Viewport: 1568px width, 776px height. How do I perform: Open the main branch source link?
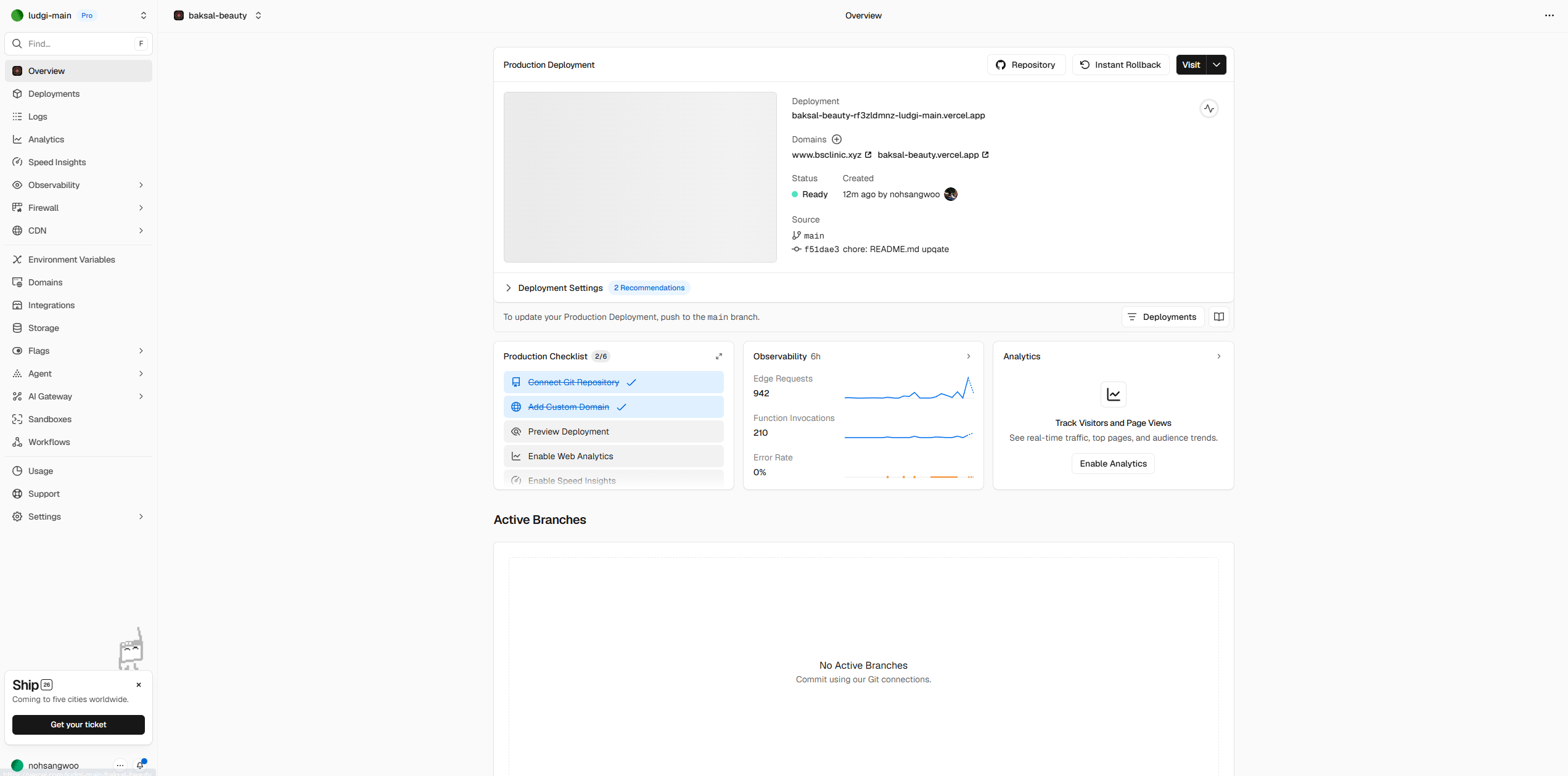click(x=808, y=235)
